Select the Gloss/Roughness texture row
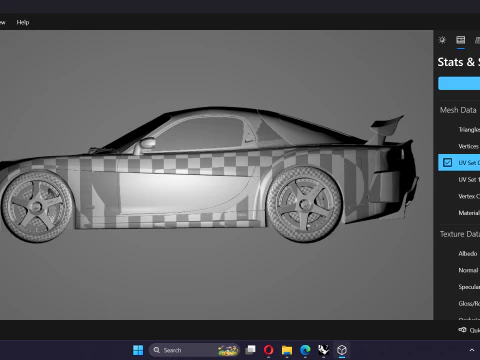Viewport: 480px width, 360px height. (x=459, y=304)
